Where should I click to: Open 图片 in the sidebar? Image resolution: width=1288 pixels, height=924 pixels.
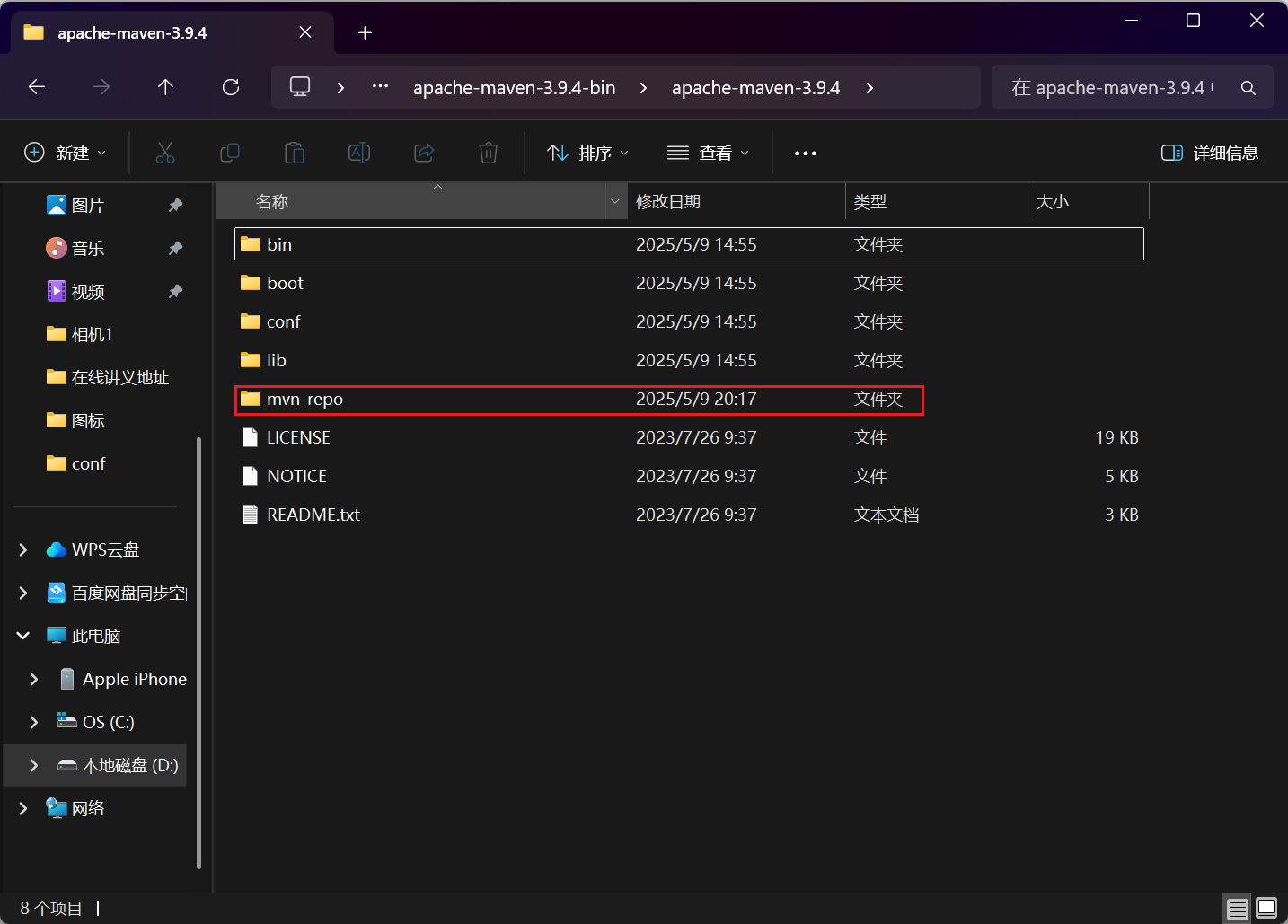point(88,206)
